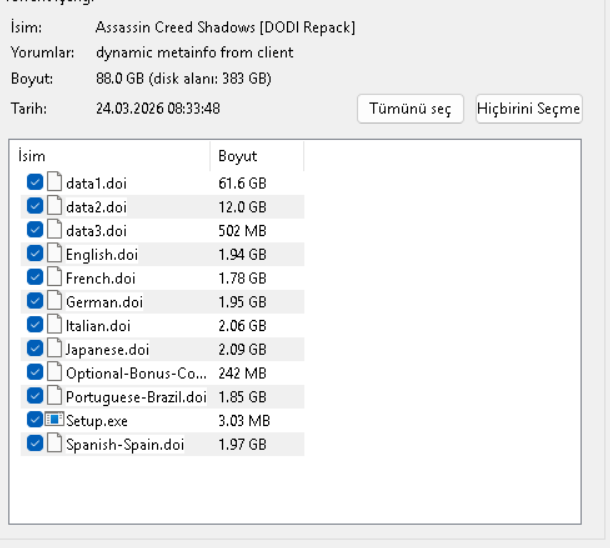Click the Setup.exe application icon

point(54,419)
